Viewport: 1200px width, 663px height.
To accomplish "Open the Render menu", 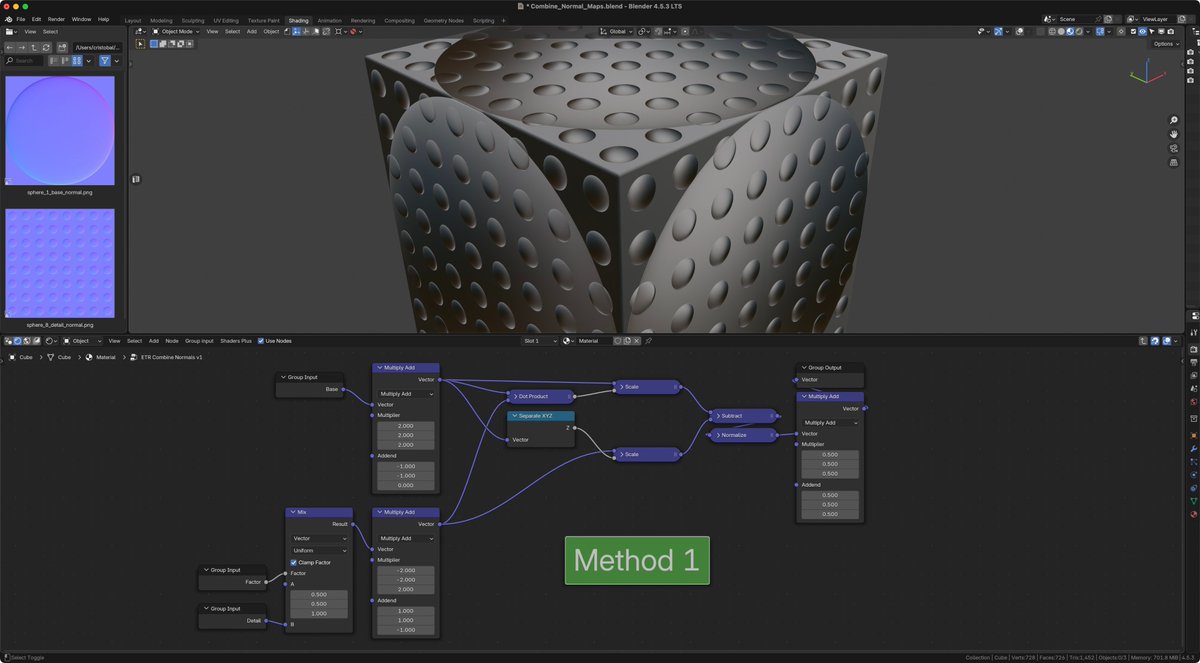I will click(56, 19).
